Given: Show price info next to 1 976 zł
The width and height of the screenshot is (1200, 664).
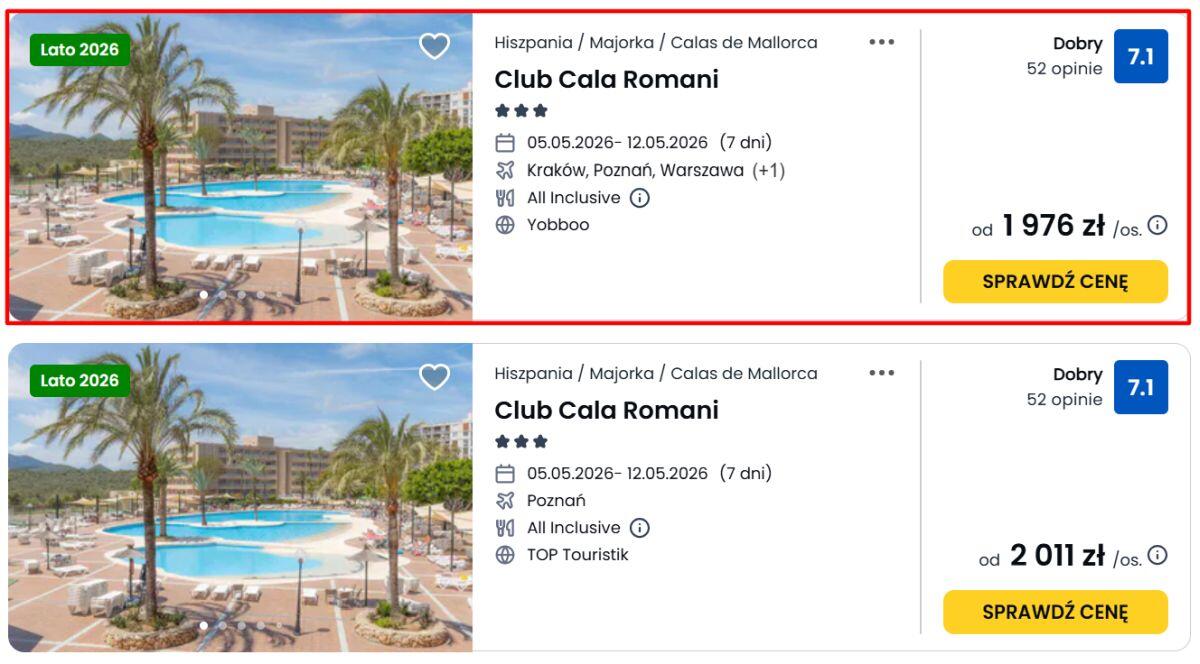Looking at the screenshot, I should click(x=1157, y=225).
